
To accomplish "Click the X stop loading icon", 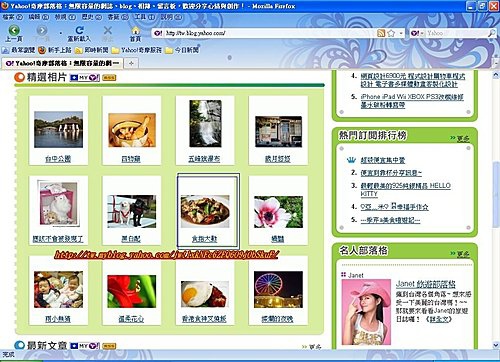I will 107,30.
